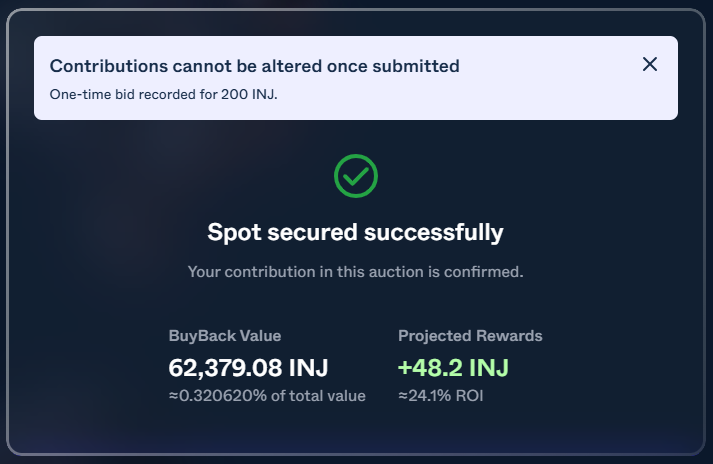This screenshot has width=713, height=464.
Task: Click the auction contribution confirmed message
Action: pyautogui.click(x=355, y=271)
